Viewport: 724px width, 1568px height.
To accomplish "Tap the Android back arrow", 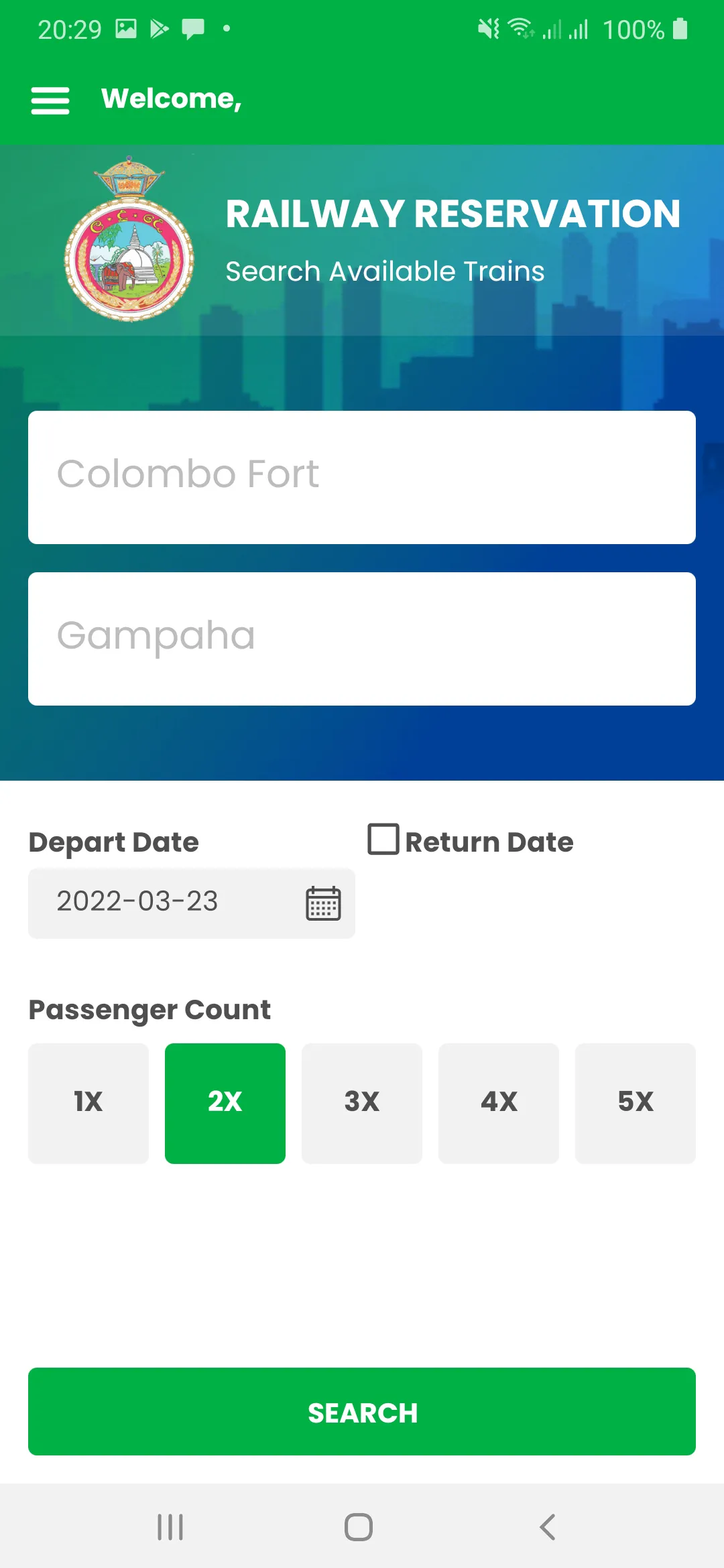I will coord(548,1527).
